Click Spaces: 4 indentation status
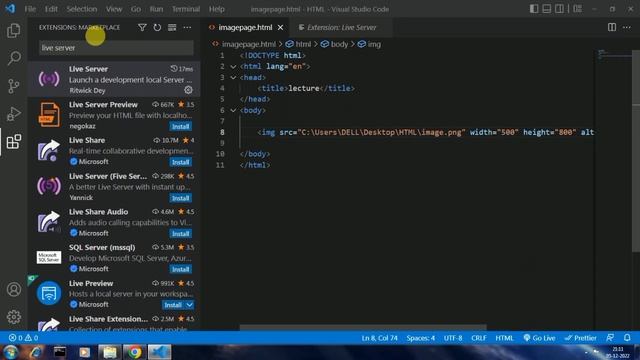 [x=420, y=338]
